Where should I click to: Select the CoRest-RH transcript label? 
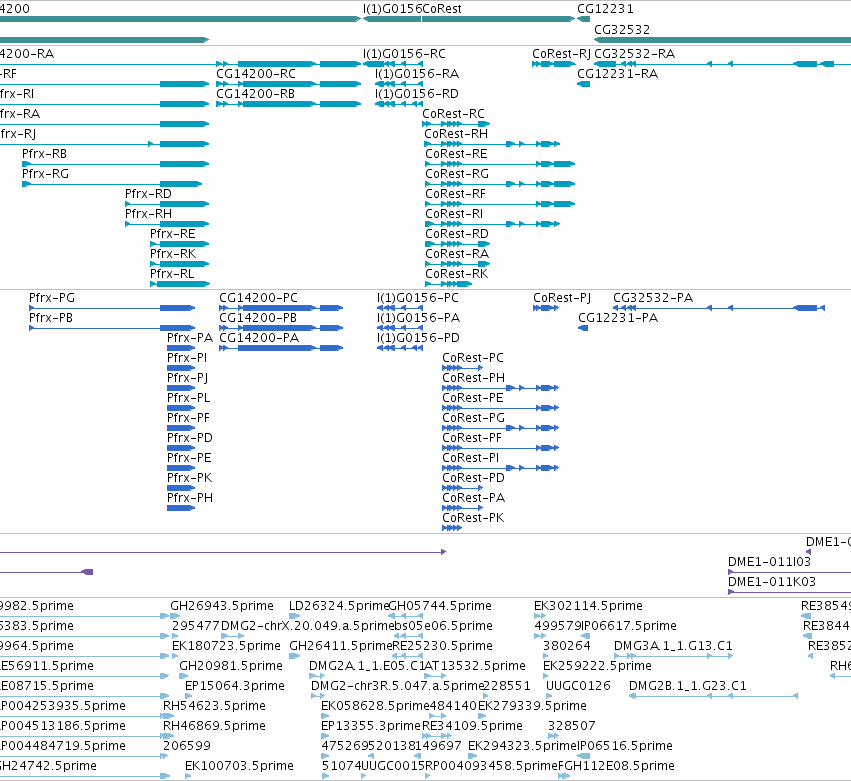click(456, 134)
